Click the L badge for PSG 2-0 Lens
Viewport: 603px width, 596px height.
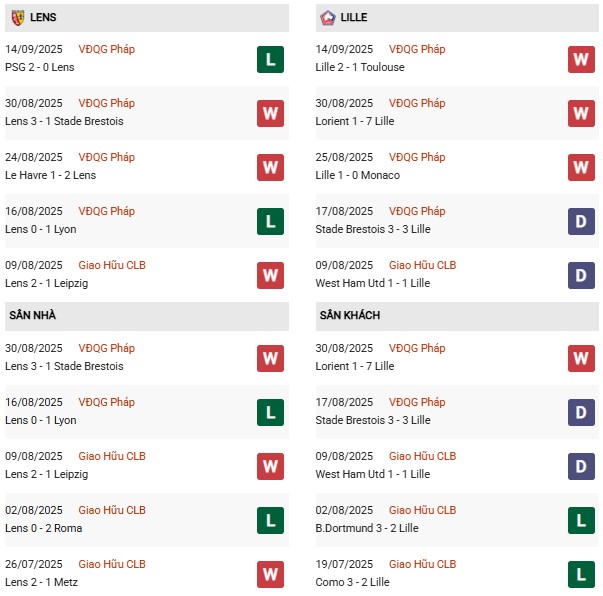[x=270, y=60]
